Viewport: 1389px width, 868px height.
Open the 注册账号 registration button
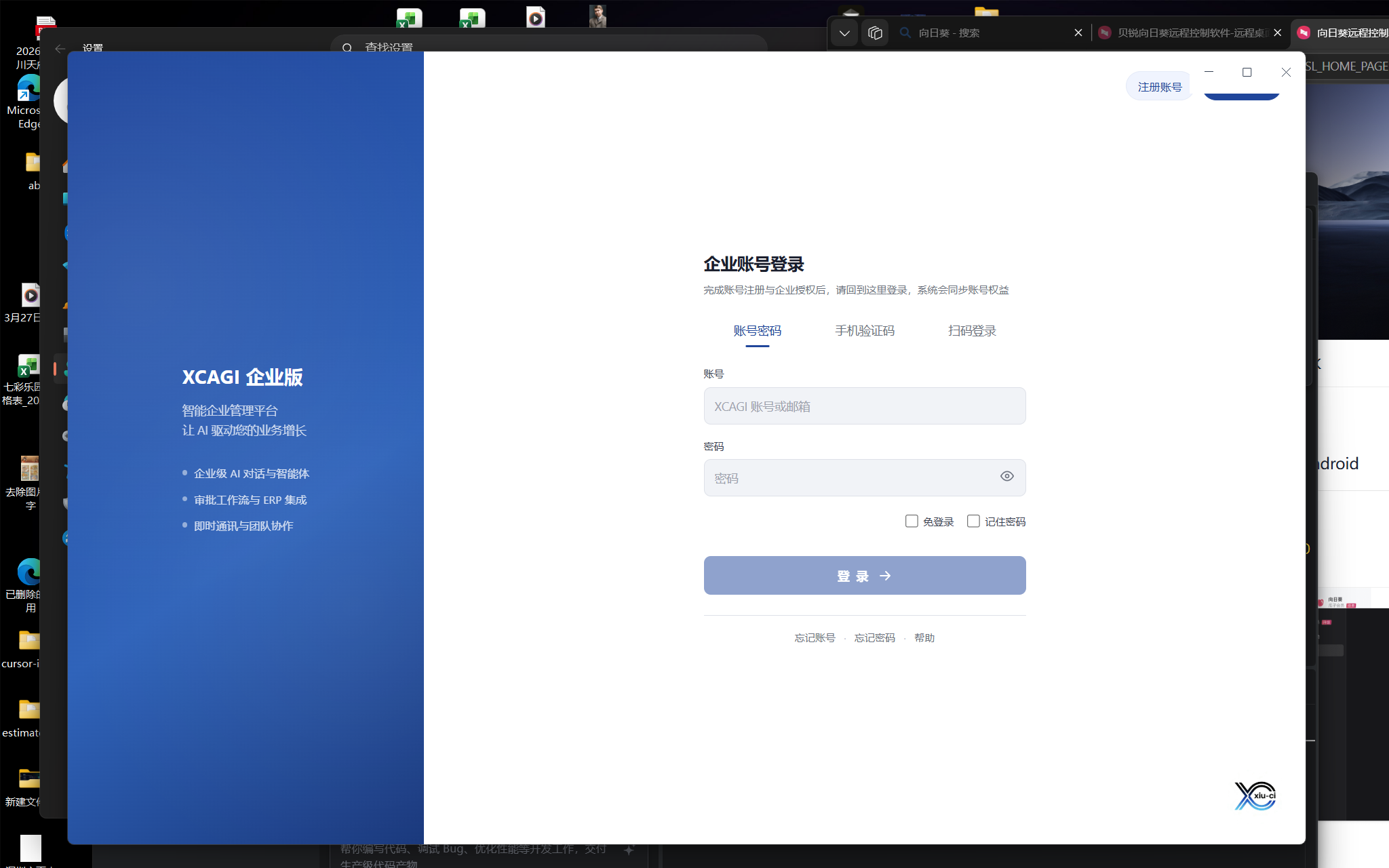[x=1159, y=87]
